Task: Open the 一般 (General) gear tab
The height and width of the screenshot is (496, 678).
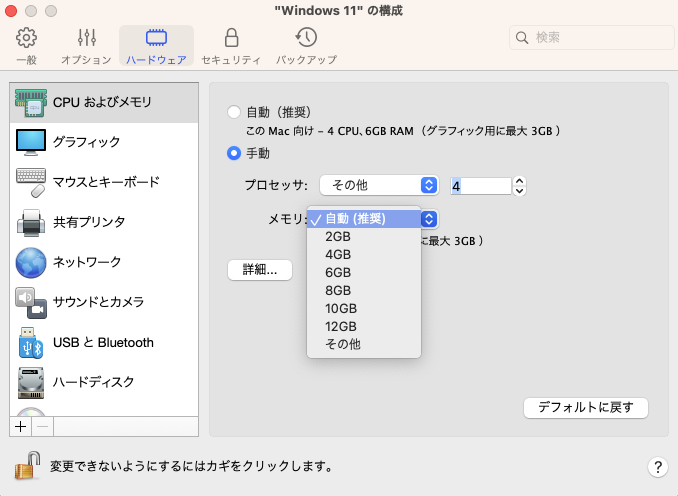Action: tap(27, 45)
